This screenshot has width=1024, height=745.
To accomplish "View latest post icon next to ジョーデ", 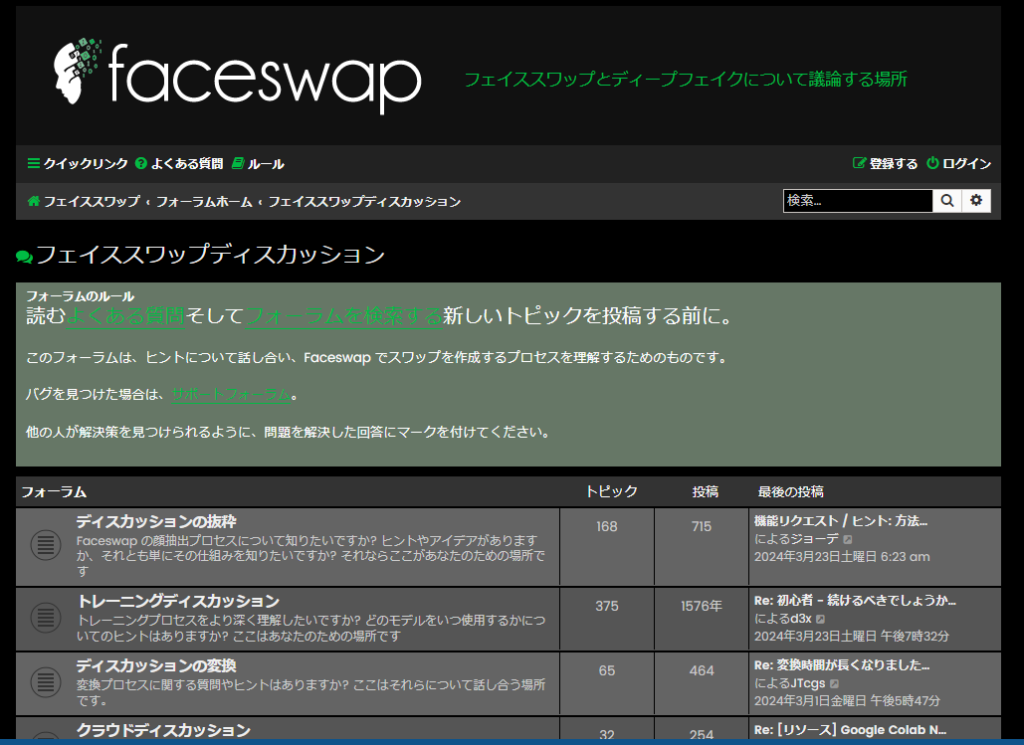I will (849, 539).
